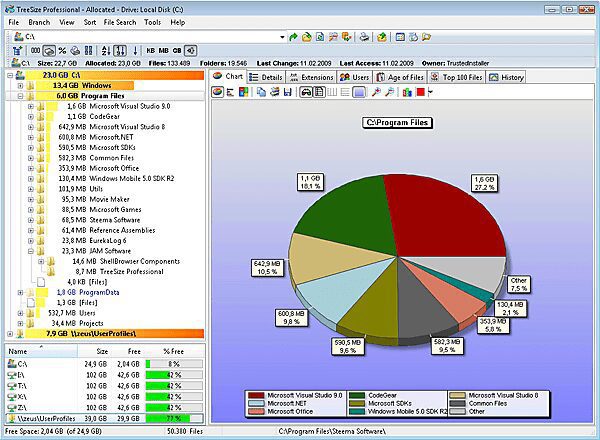Image resolution: width=600 pixels, height=440 pixels.
Task: Select the pie chart view icon
Action: click(x=217, y=92)
